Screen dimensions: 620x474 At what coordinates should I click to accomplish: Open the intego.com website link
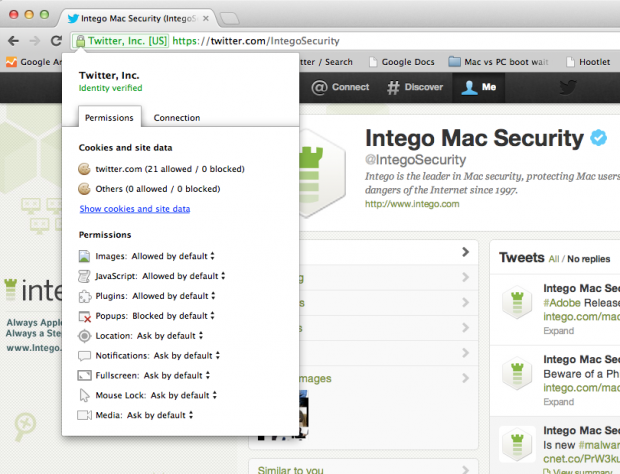coord(412,204)
